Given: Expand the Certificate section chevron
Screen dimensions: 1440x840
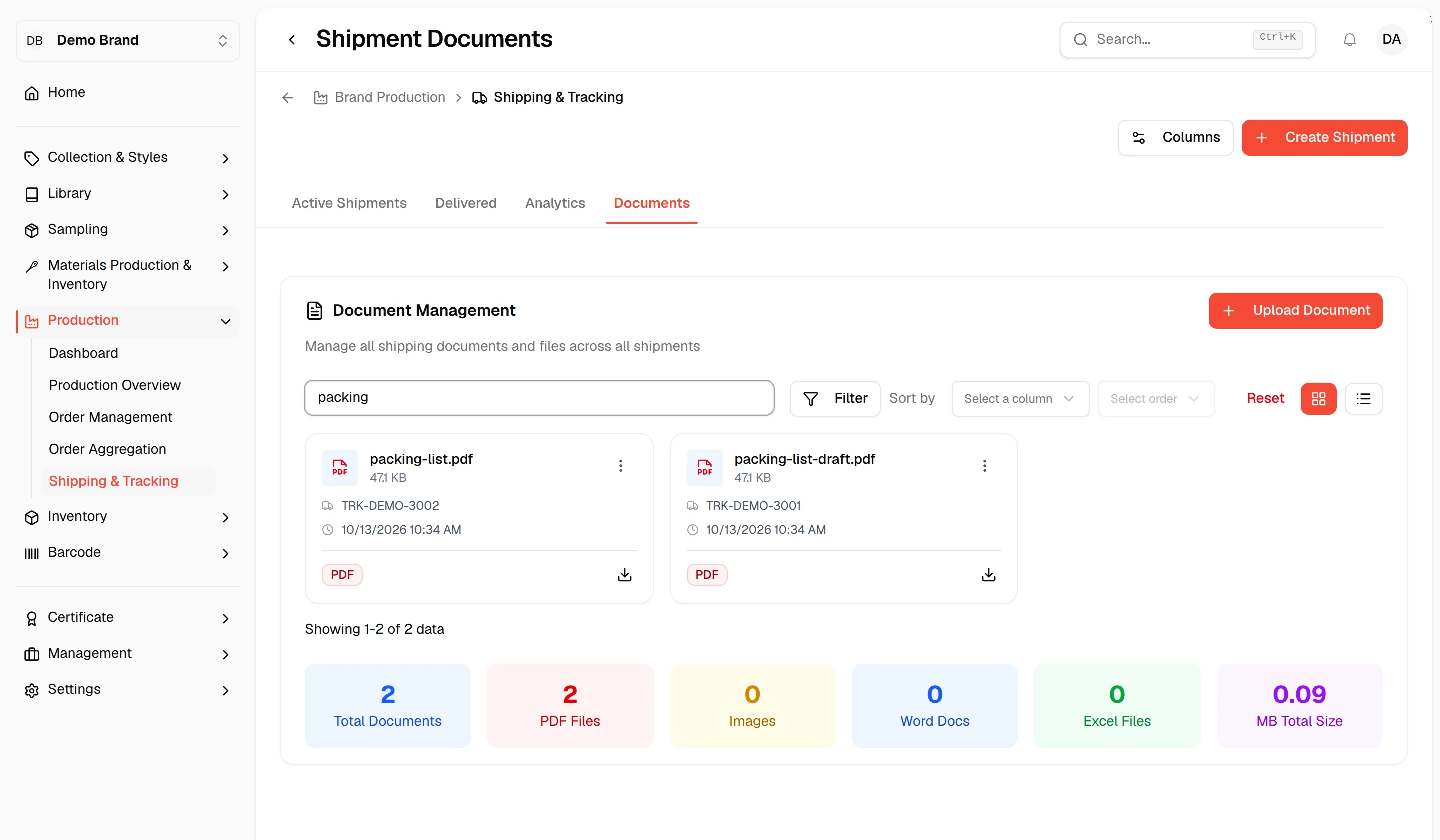Looking at the screenshot, I should pos(225,619).
